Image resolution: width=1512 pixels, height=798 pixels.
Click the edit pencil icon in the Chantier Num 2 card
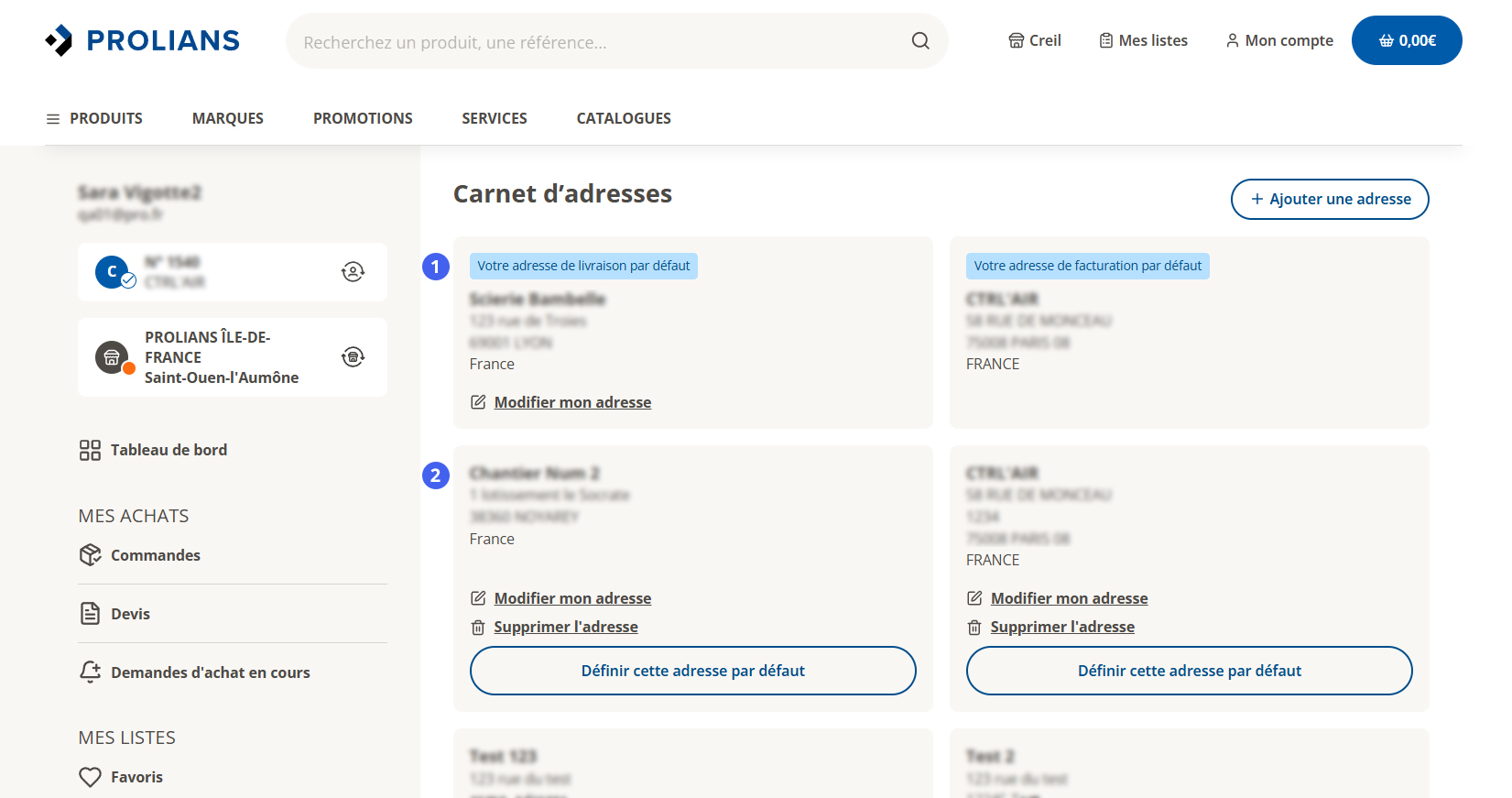pyautogui.click(x=478, y=598)
